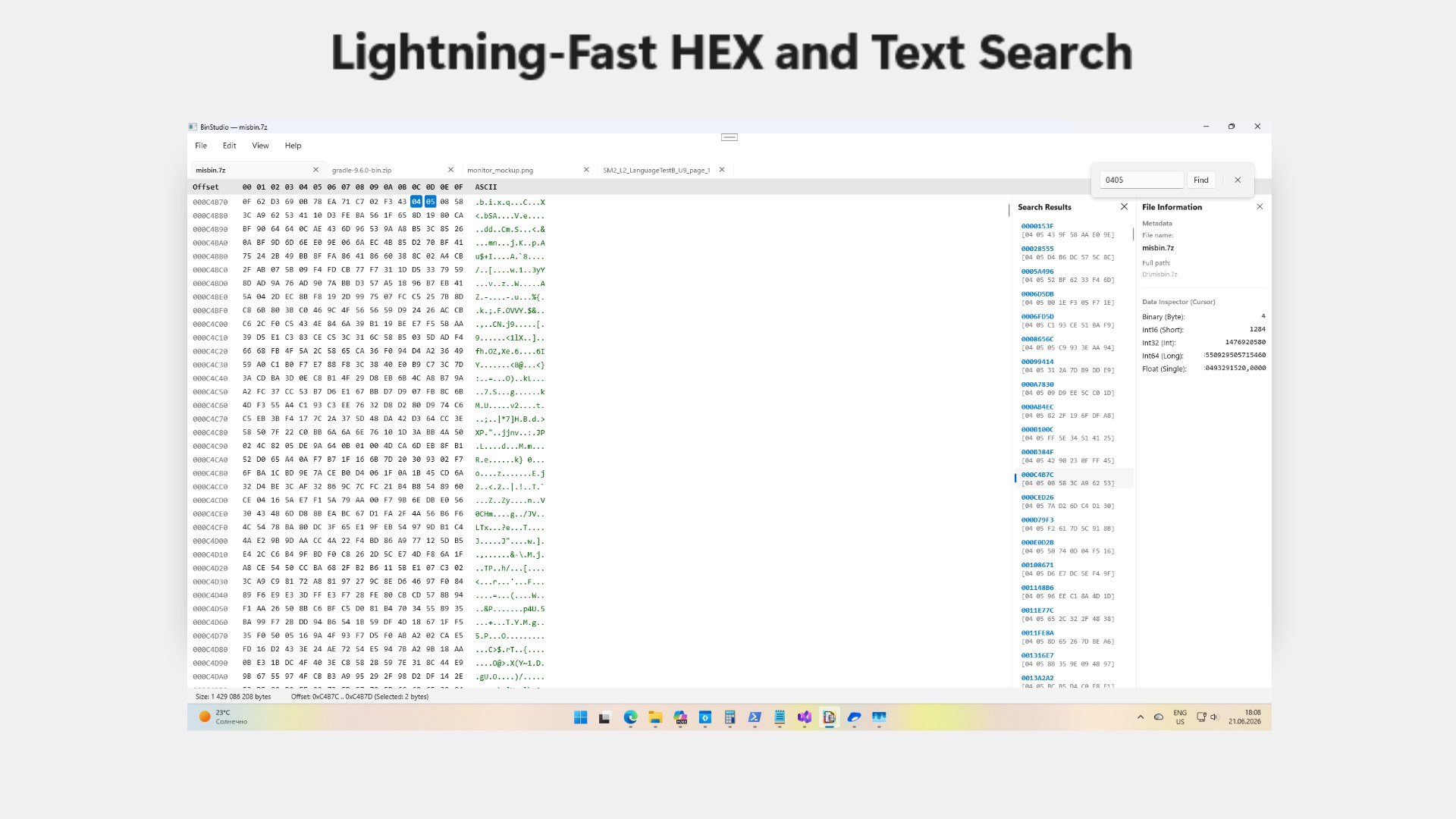The height and width of the screenshot is (819, 1456).
Task: Dismiss the find bar with its X
Action: (1238, 180)
